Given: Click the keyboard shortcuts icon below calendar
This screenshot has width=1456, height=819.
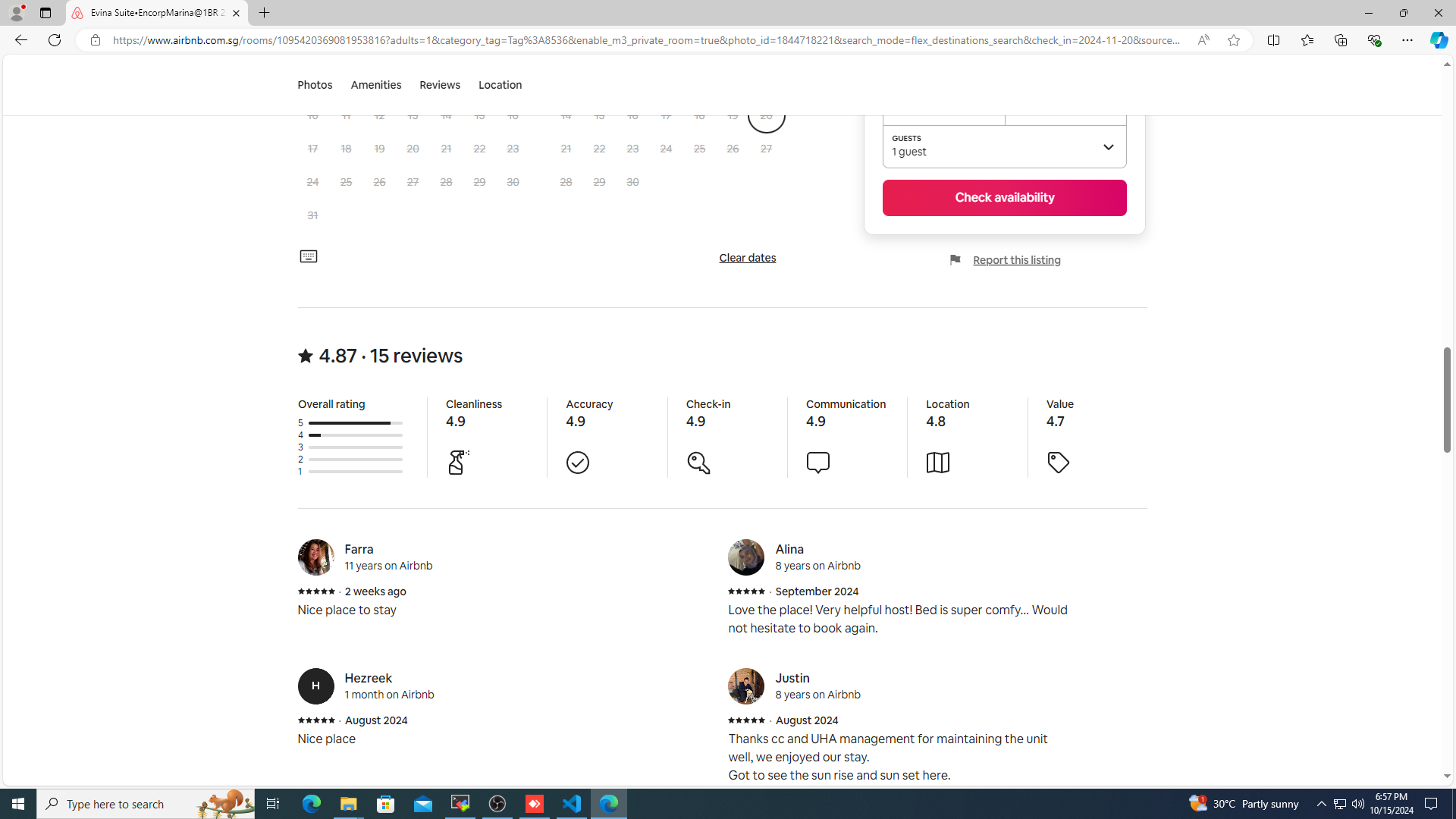Looking at the screenshot, I should pos(308,257).
